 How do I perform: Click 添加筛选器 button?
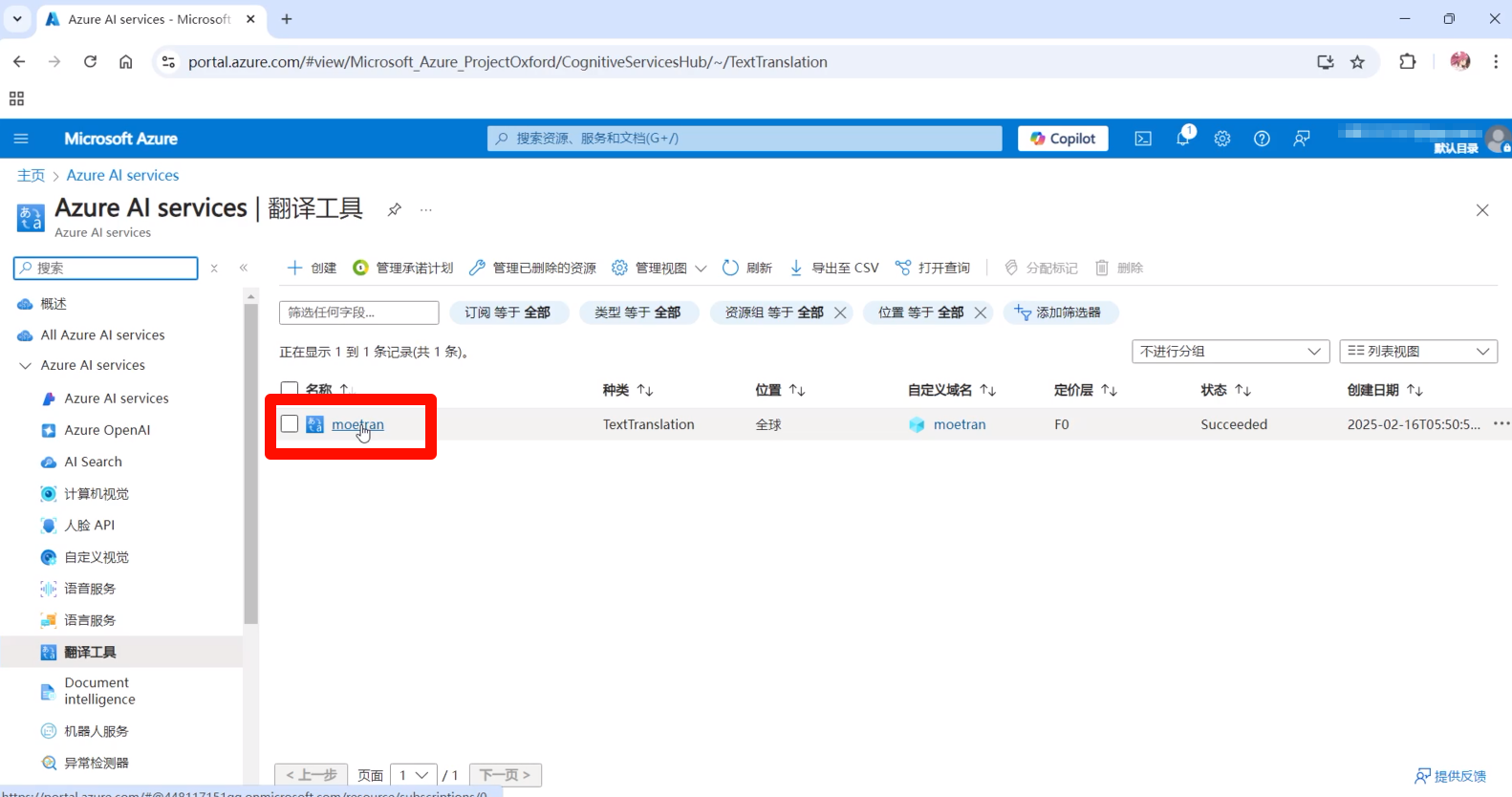tap(1059, 312)
